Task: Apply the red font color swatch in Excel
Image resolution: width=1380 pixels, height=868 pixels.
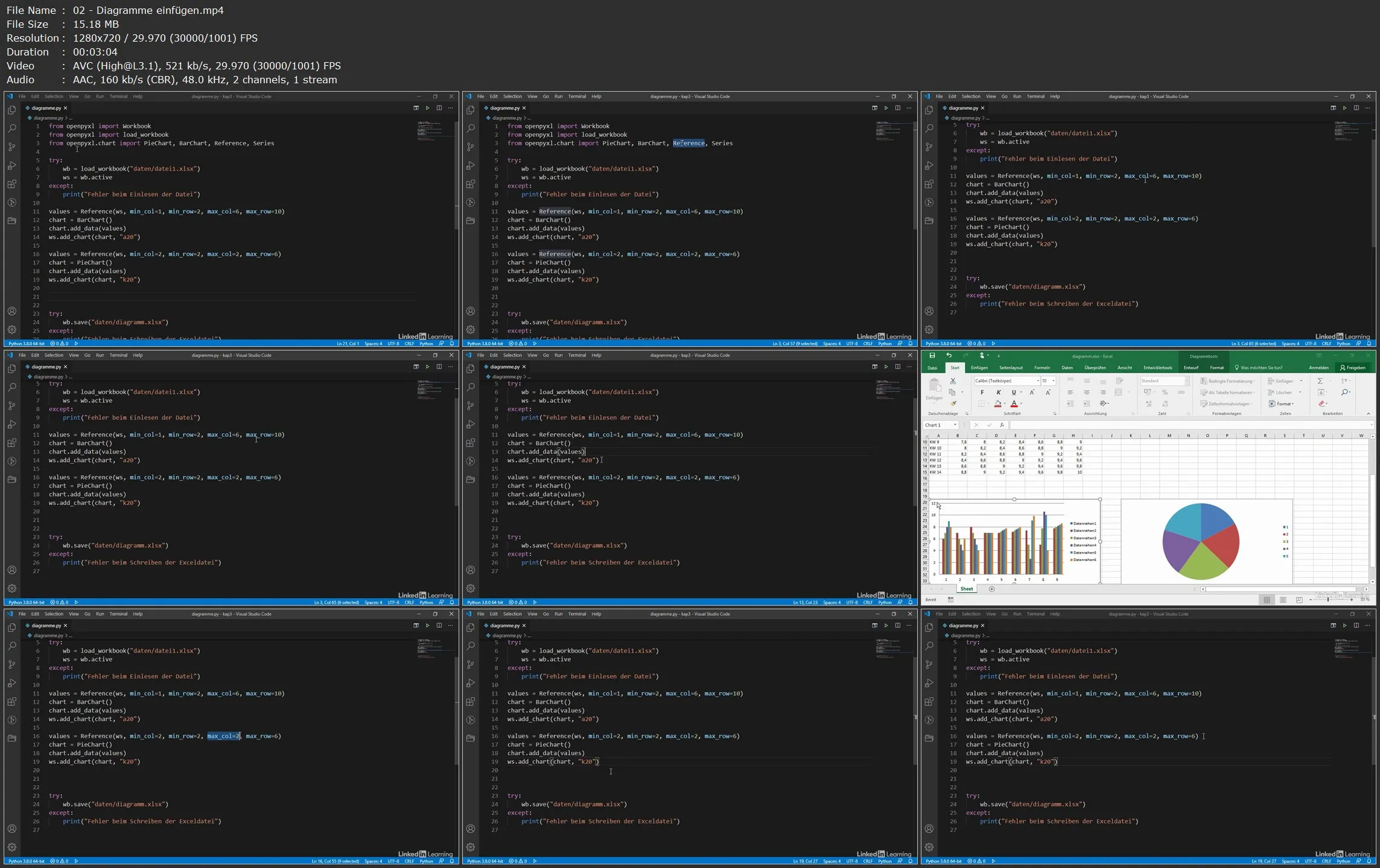Action: click(x=1014, y=404)
